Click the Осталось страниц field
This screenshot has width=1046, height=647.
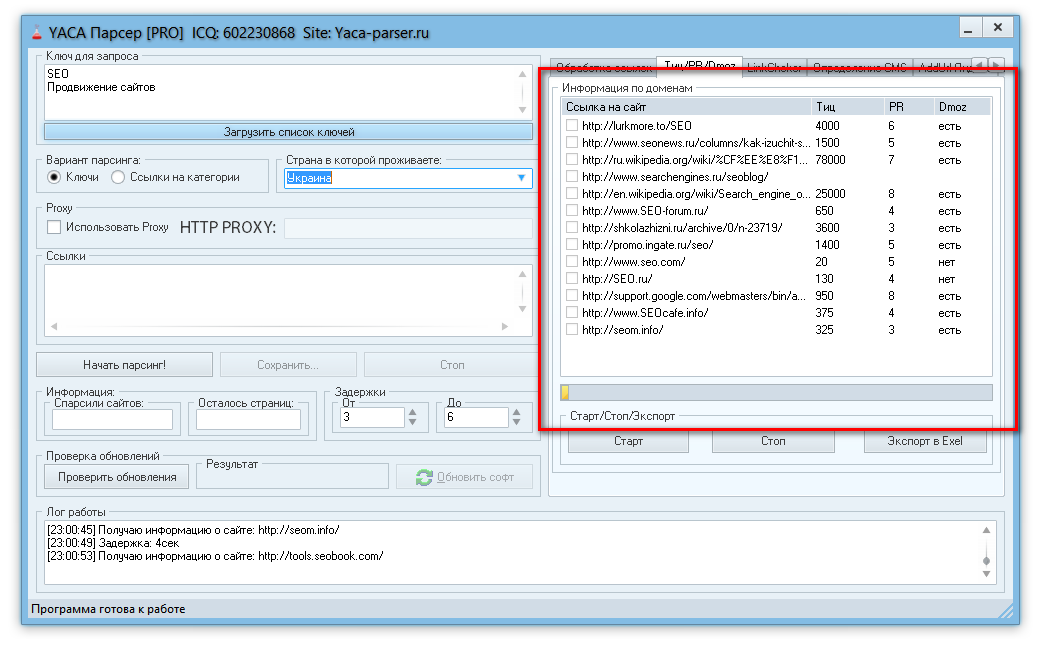(248, 420)
